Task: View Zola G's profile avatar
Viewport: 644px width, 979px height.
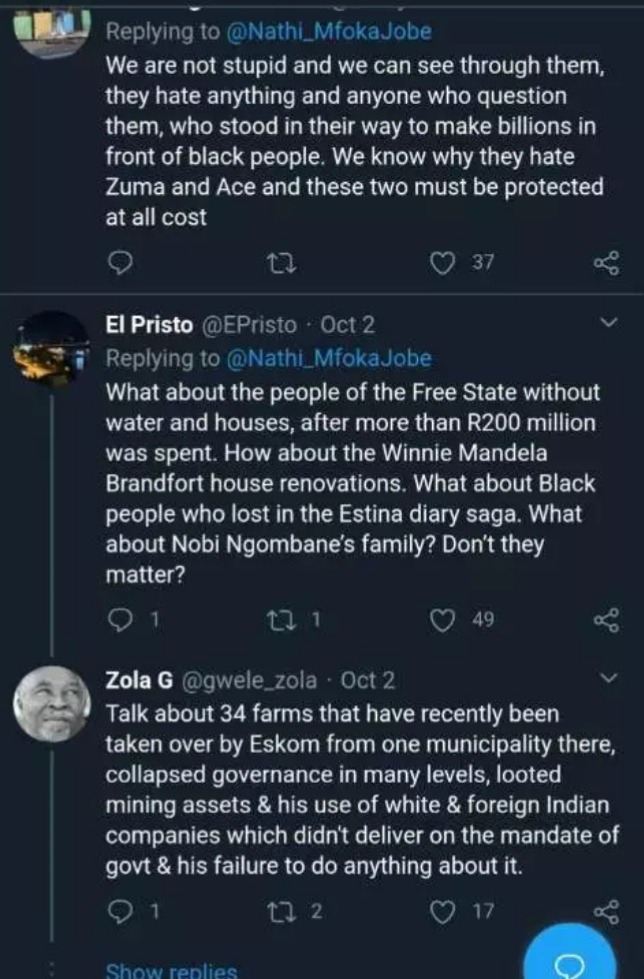Action: (52, 703)
